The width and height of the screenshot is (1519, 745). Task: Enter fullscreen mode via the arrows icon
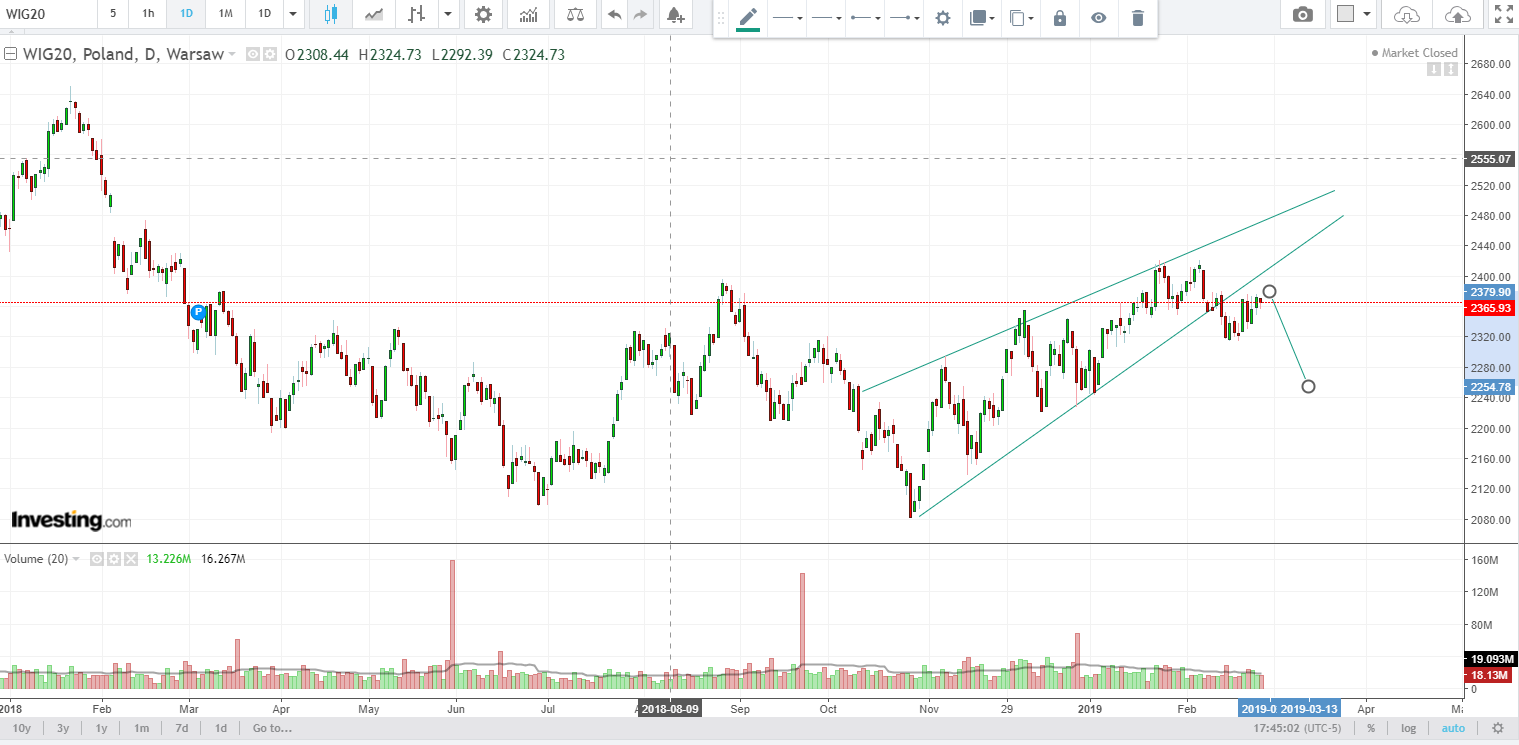[1502, 14]
